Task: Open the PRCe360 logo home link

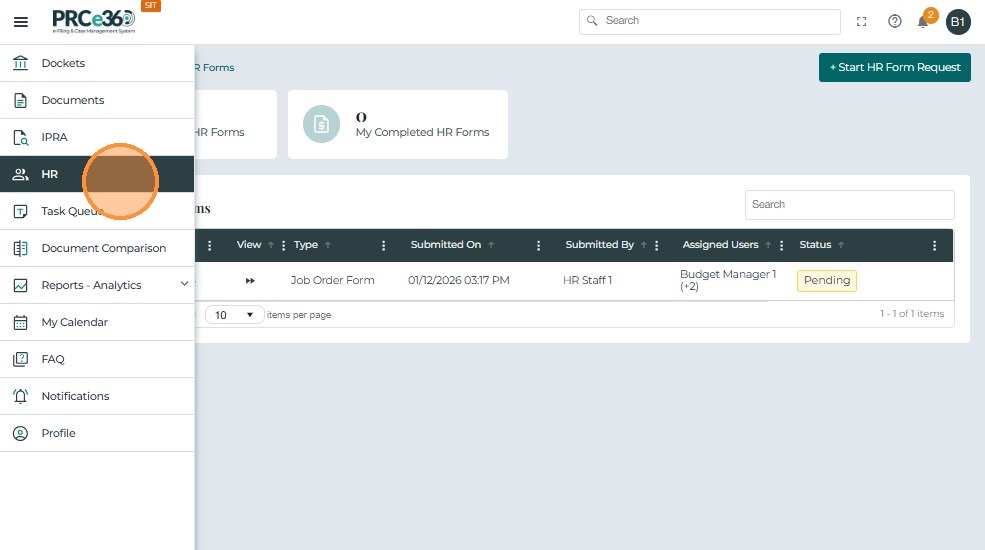Action: coord(94,21)
